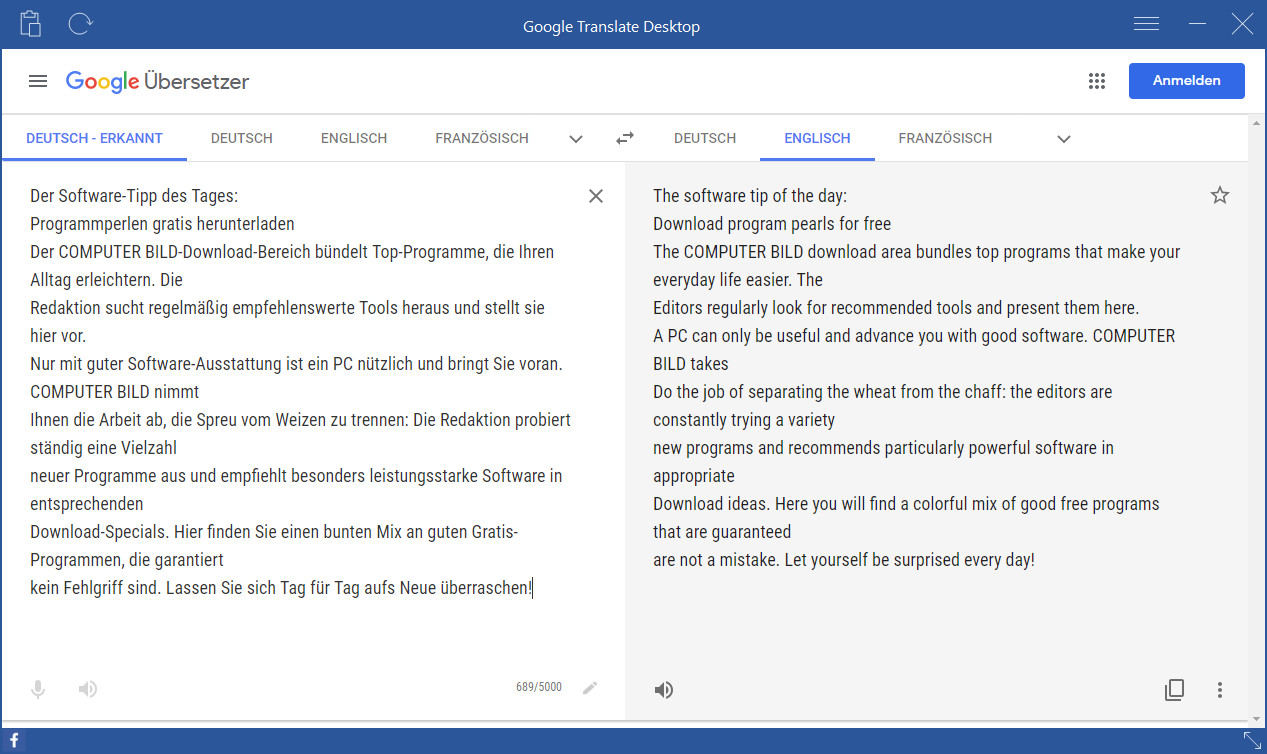1267x754 pixels.
Task: Select the Deutsch - Erkannt source tab
Action: (x=94, y=138)
